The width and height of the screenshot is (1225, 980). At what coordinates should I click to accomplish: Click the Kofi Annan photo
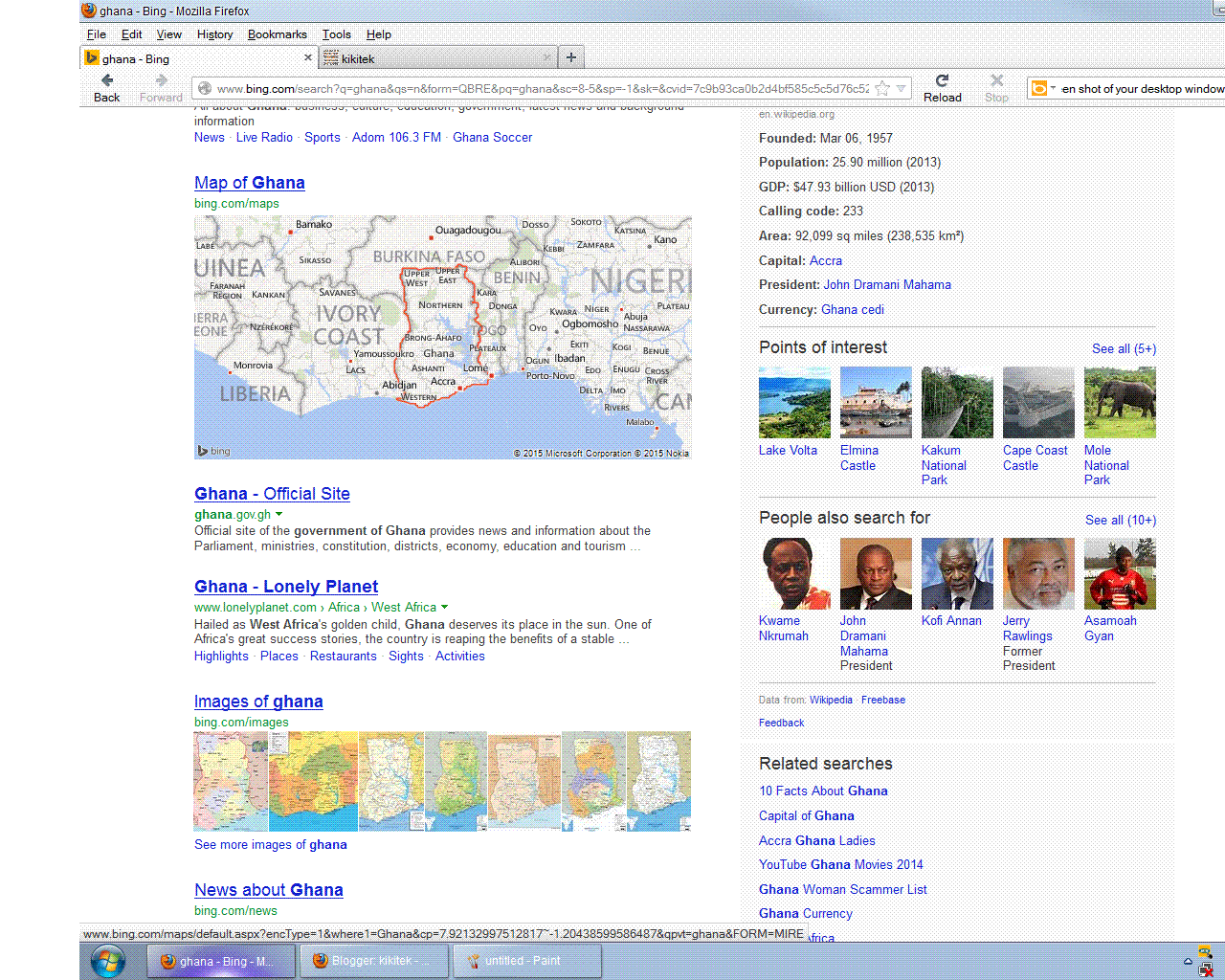[x=957, y=573]
